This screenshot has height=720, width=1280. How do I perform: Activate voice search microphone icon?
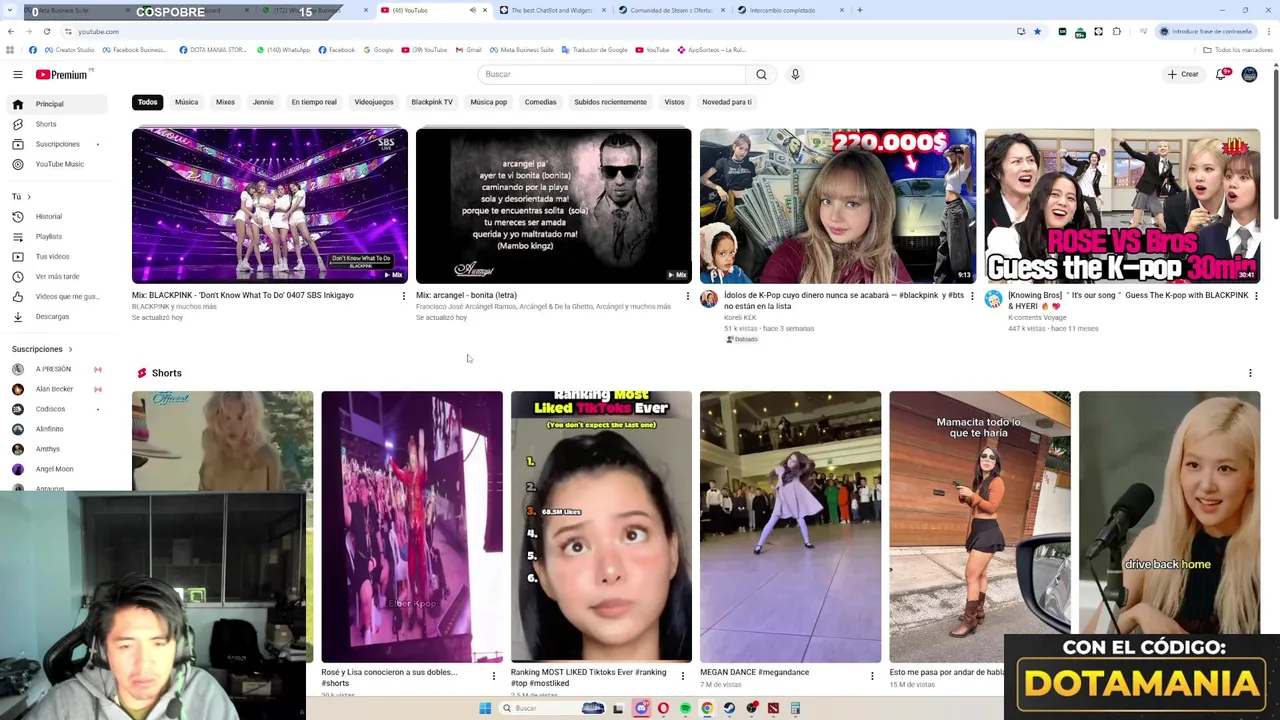click(795, 74)
